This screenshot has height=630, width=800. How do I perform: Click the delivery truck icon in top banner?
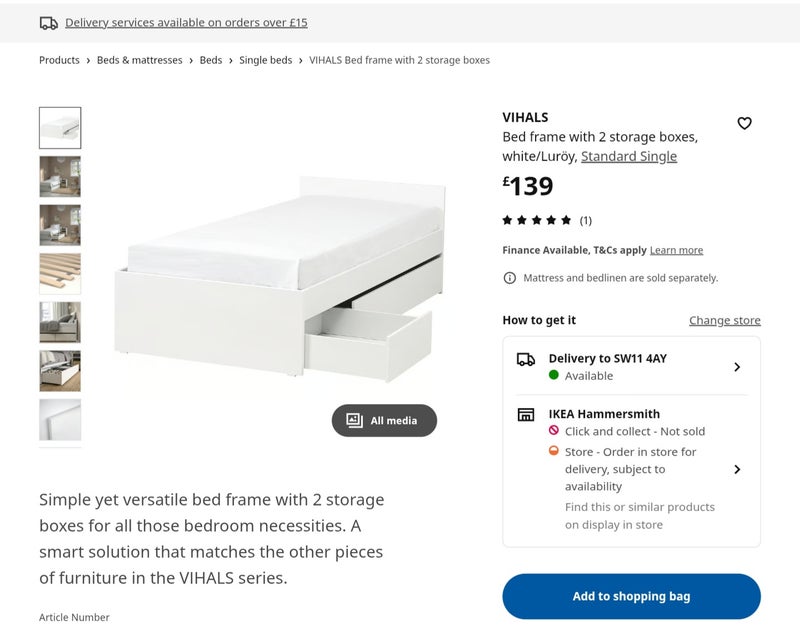click(x=49, y=22)
